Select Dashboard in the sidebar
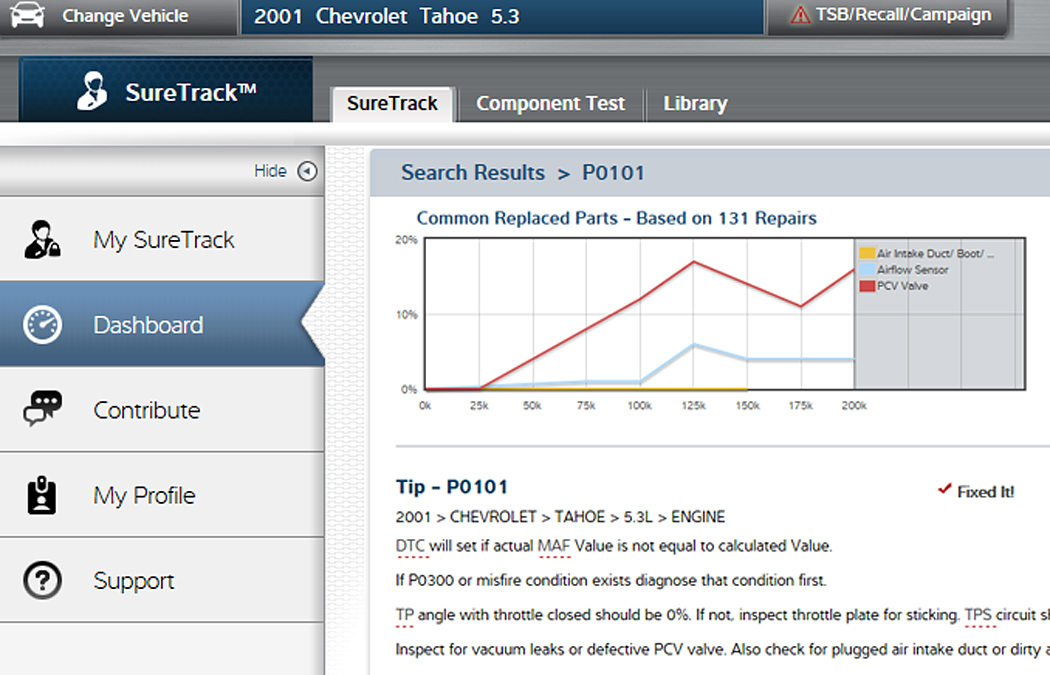1050x675 pixels. tap(162, 325)
